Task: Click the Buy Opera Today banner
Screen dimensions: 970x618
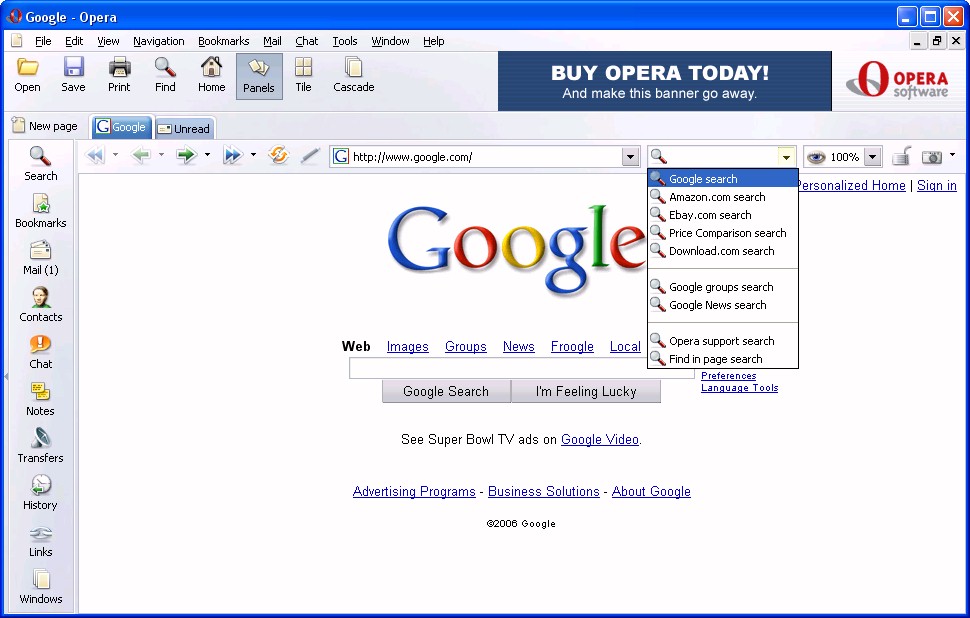Action: 664,81
